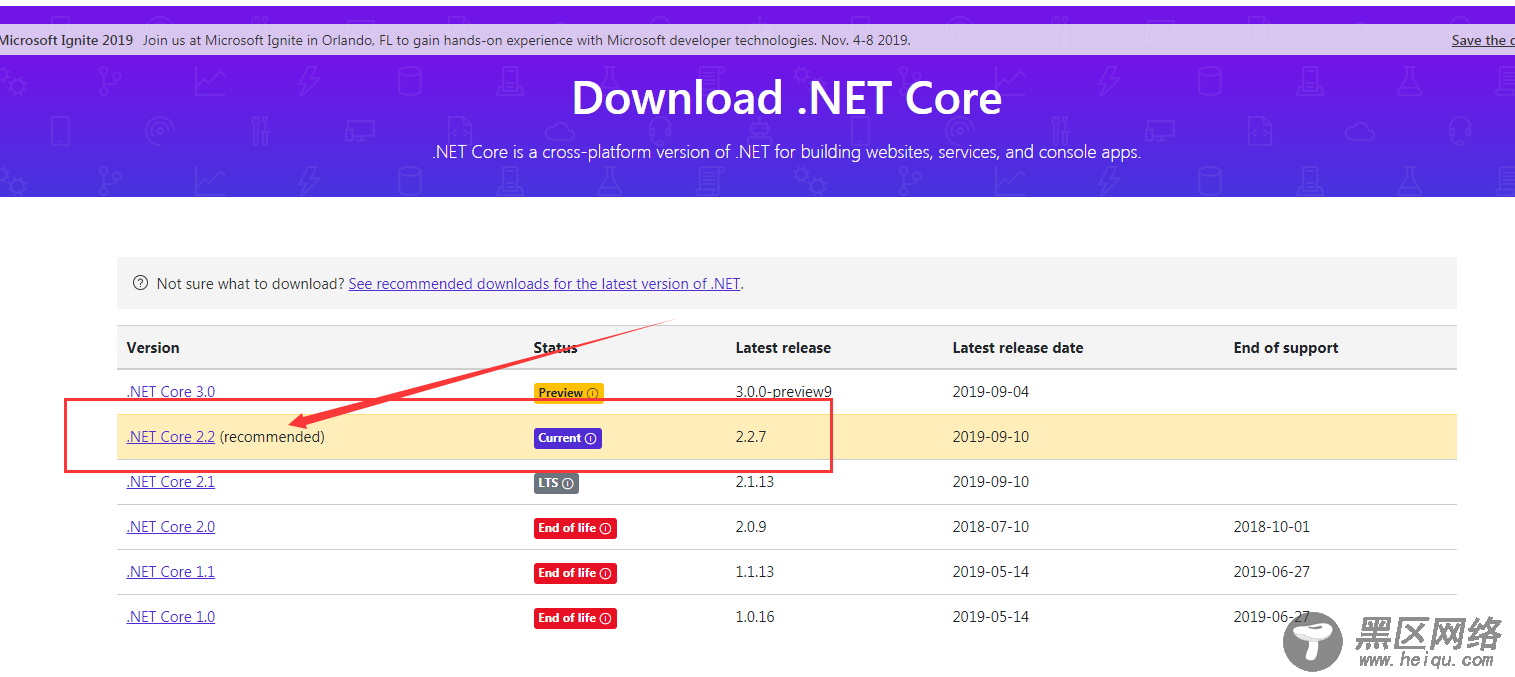Click the 'Download .NET Core' heading
Viewport: 1515px width, 677px height.
(x=787, y=98)
